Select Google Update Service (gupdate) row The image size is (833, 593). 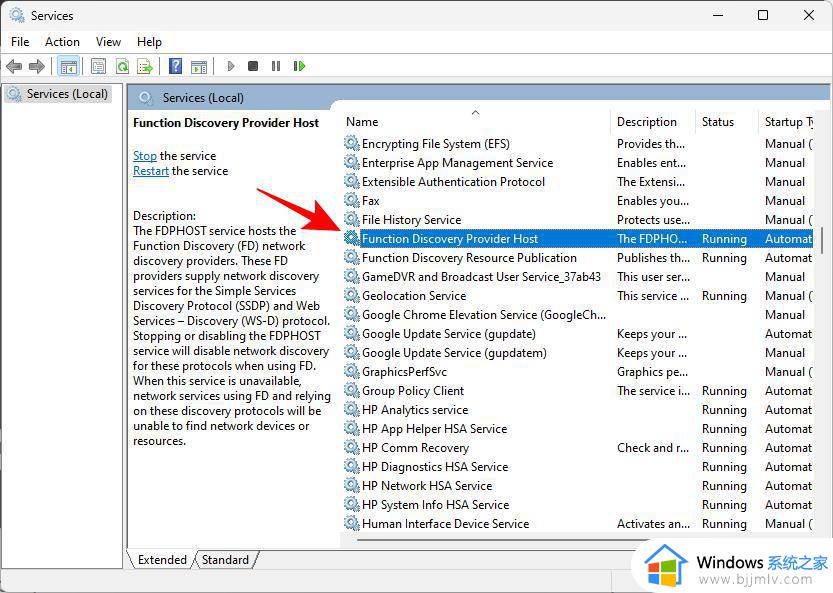click(578, 334)
